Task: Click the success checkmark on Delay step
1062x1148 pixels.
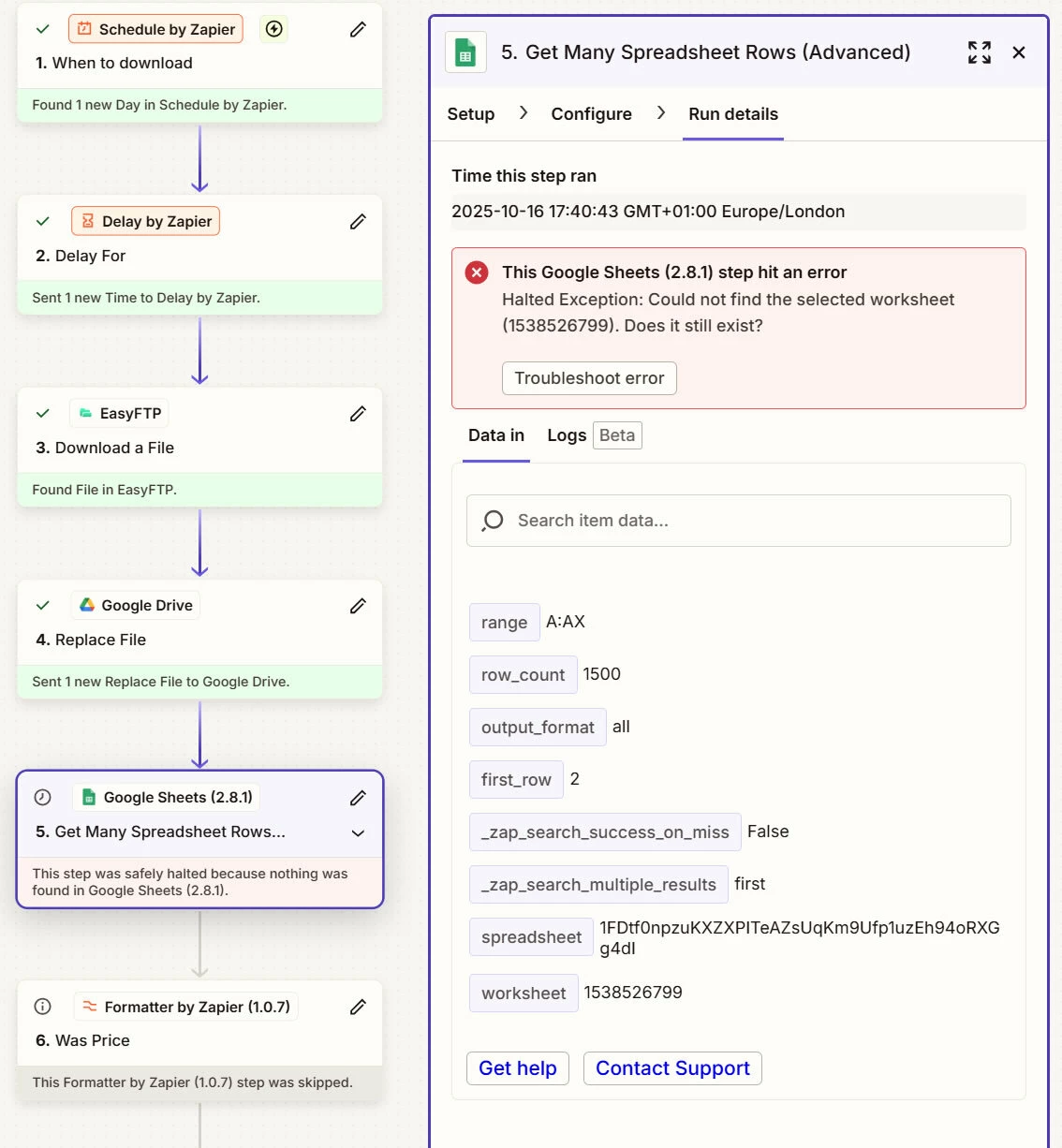Action: (x=42, y=221)
